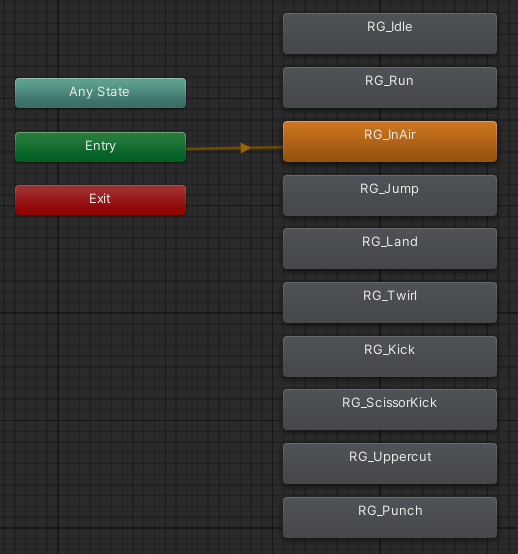
Task: Select the RG_Uppercut state node
Action: 390,464
